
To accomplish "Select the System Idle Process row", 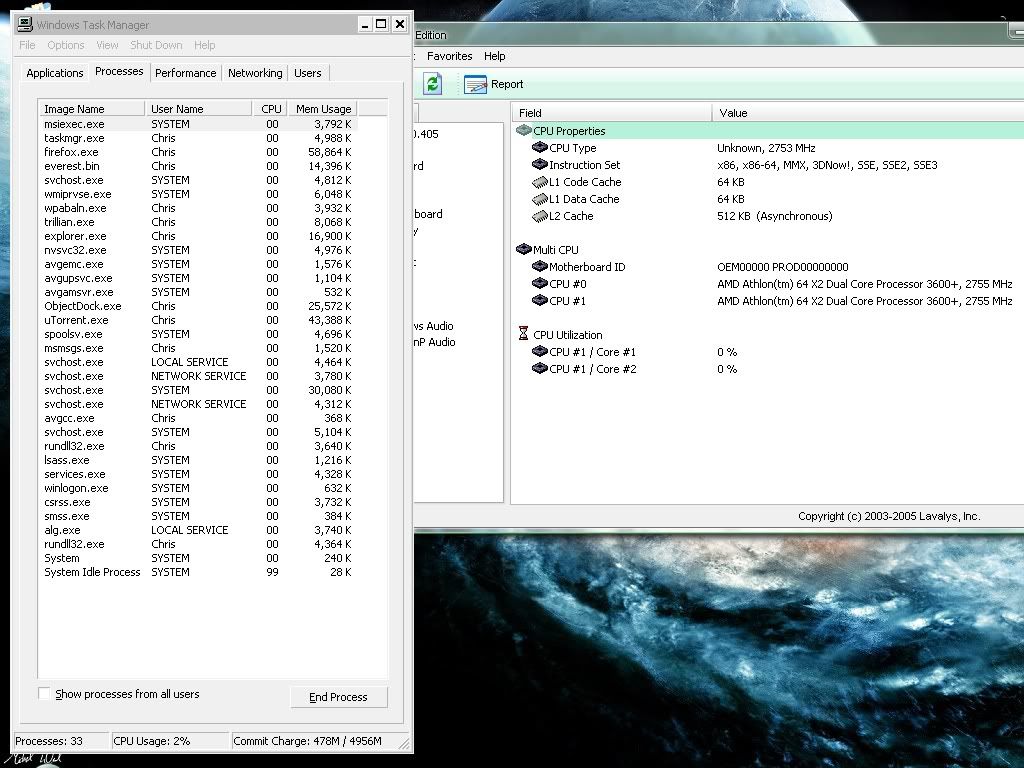I will (x=199, y=572).
